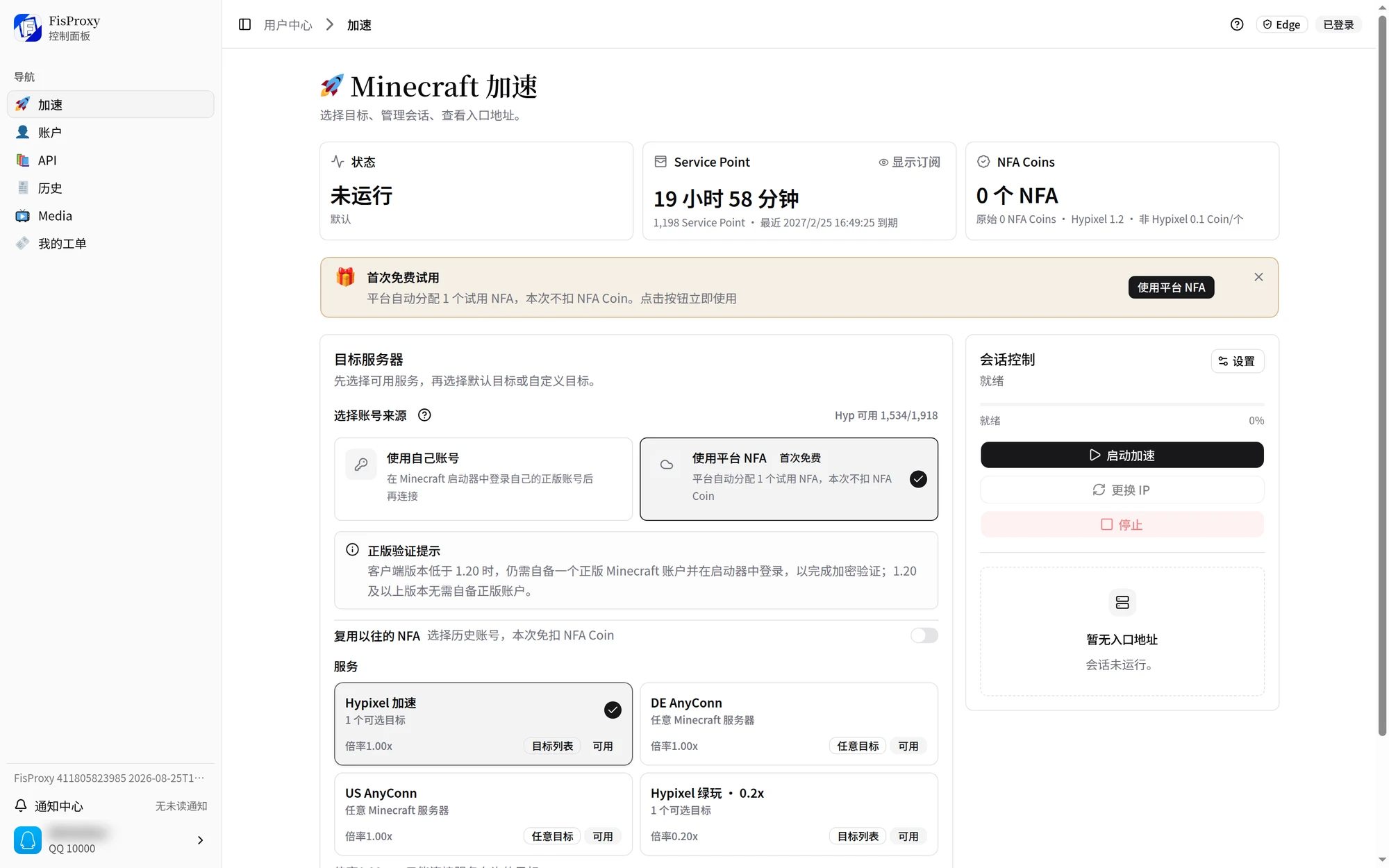
Task: Open the Edge node selector
Action: (x=1282, y=24)
